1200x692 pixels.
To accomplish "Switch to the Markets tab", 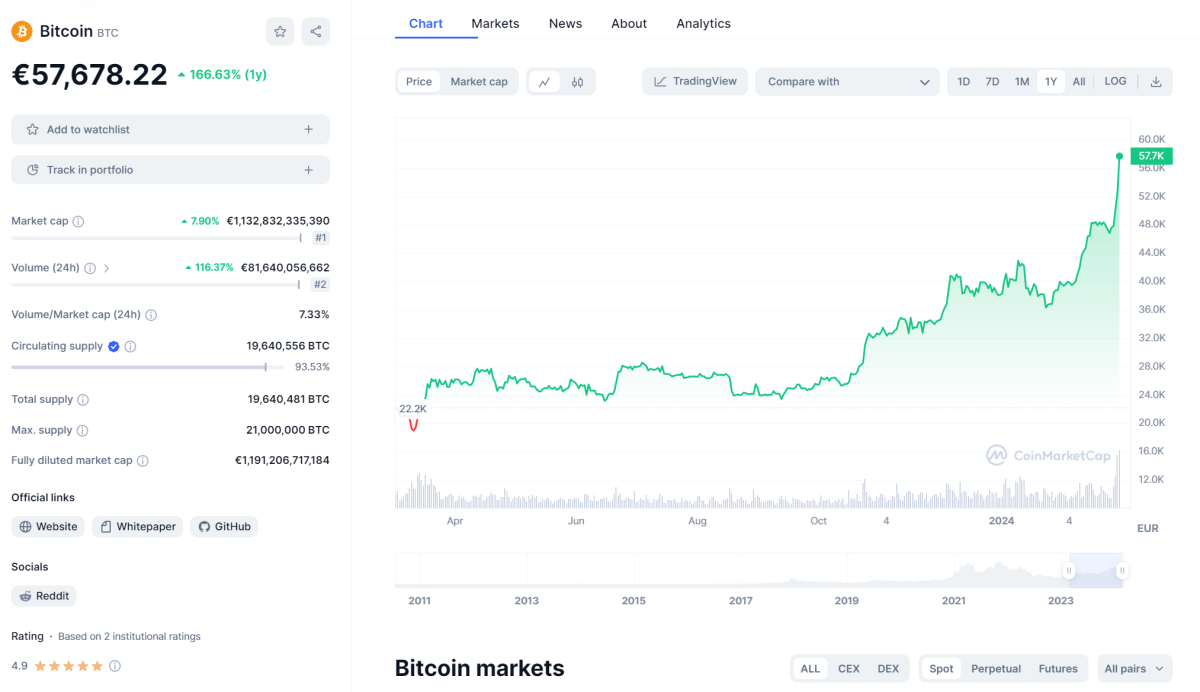I will pyautogui.click(x=495, y=23).
